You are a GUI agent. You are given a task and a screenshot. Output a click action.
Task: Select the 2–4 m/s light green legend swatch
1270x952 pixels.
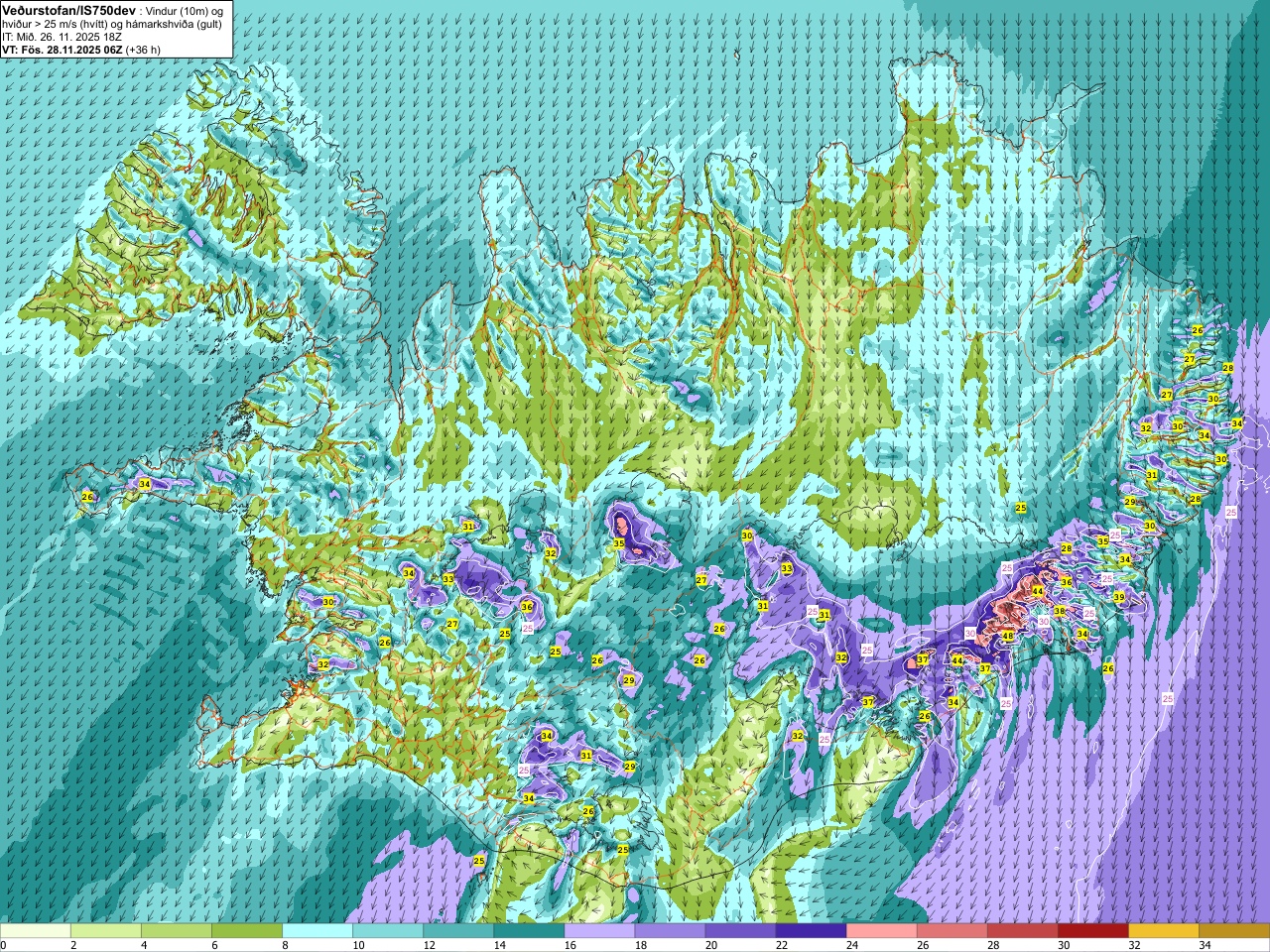(106, 931)
